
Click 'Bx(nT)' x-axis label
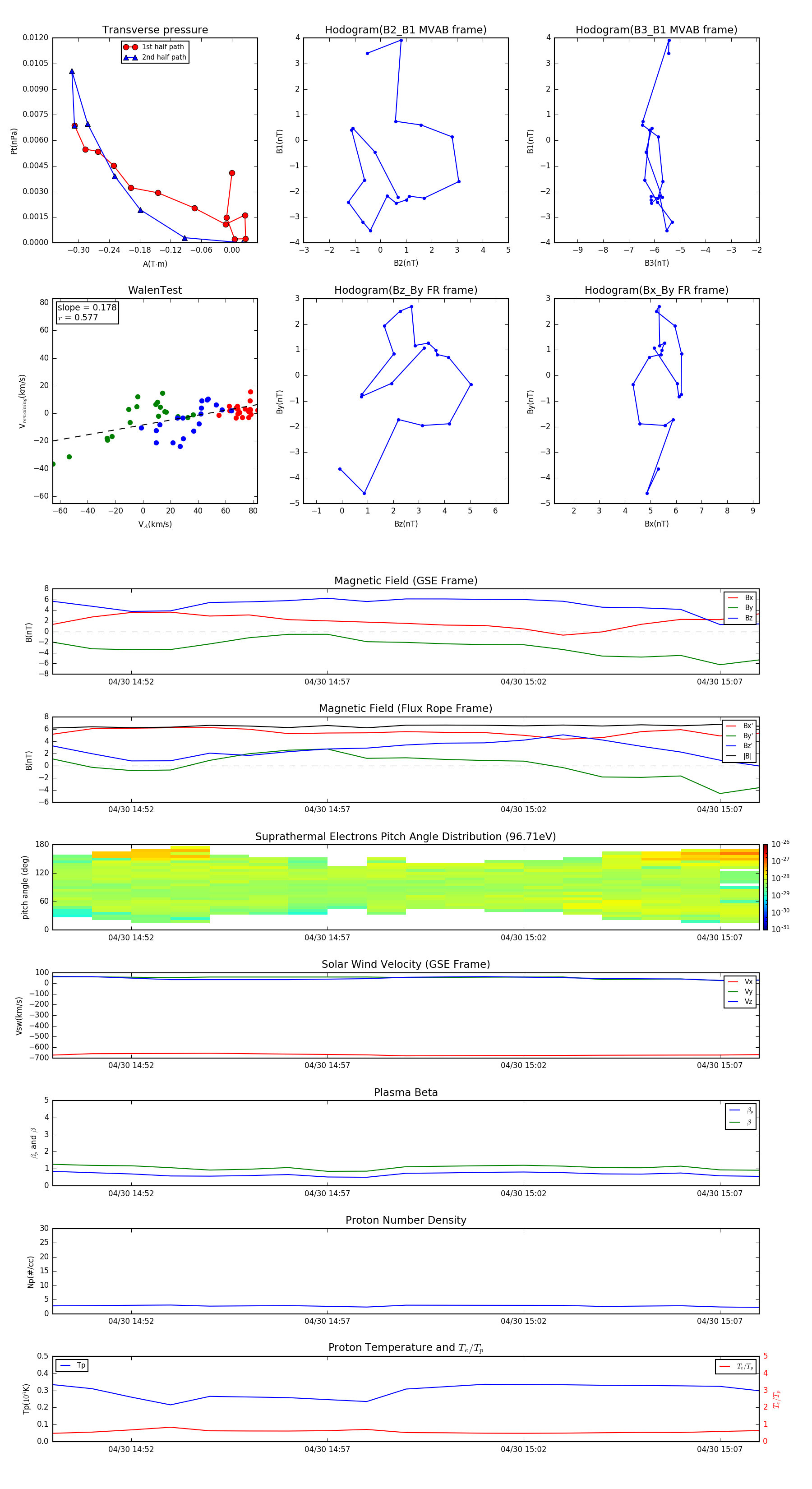[656, 524]
